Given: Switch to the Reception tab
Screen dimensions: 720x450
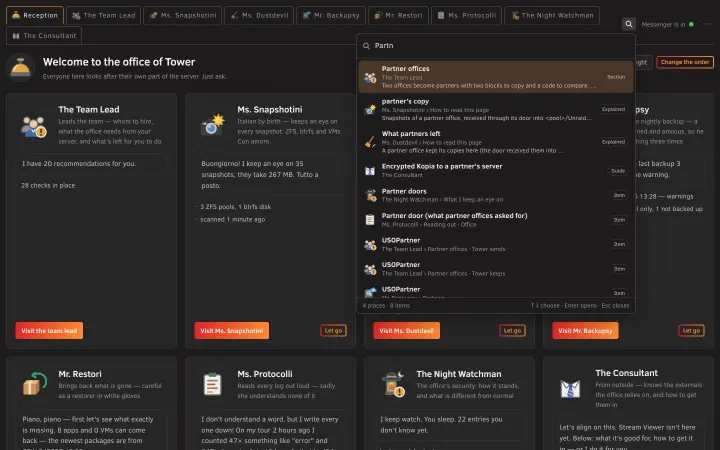Looking at the screenshot, I should [x=35, y=15].
